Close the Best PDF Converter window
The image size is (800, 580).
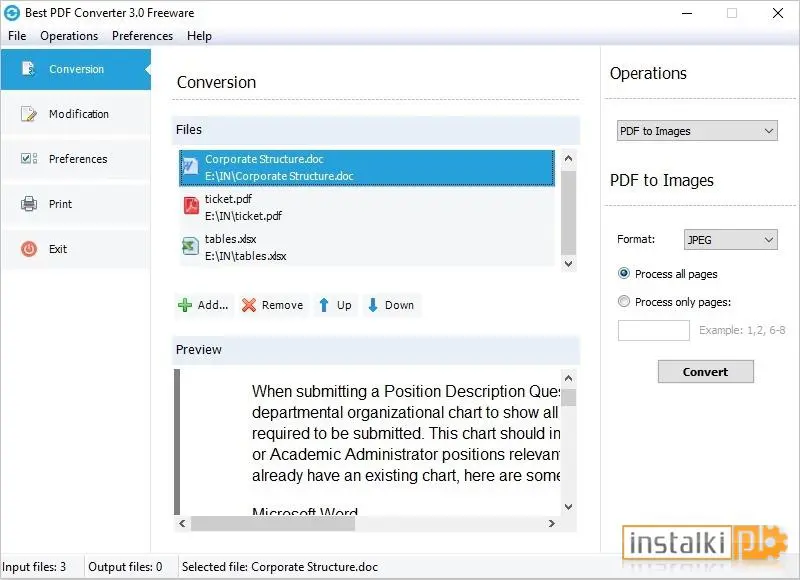point(778,13)
